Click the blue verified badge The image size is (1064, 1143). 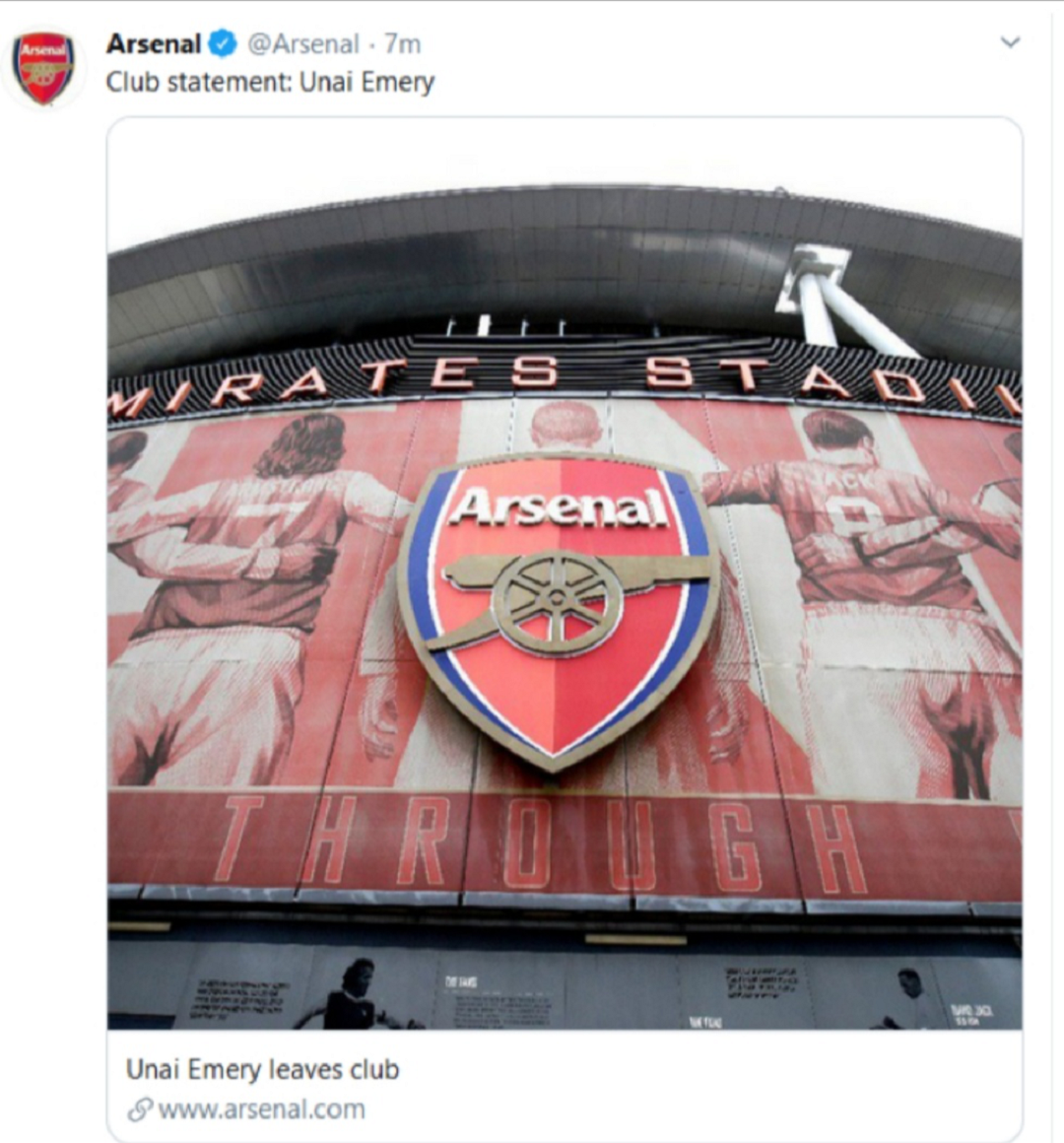[x=224, y=44]
